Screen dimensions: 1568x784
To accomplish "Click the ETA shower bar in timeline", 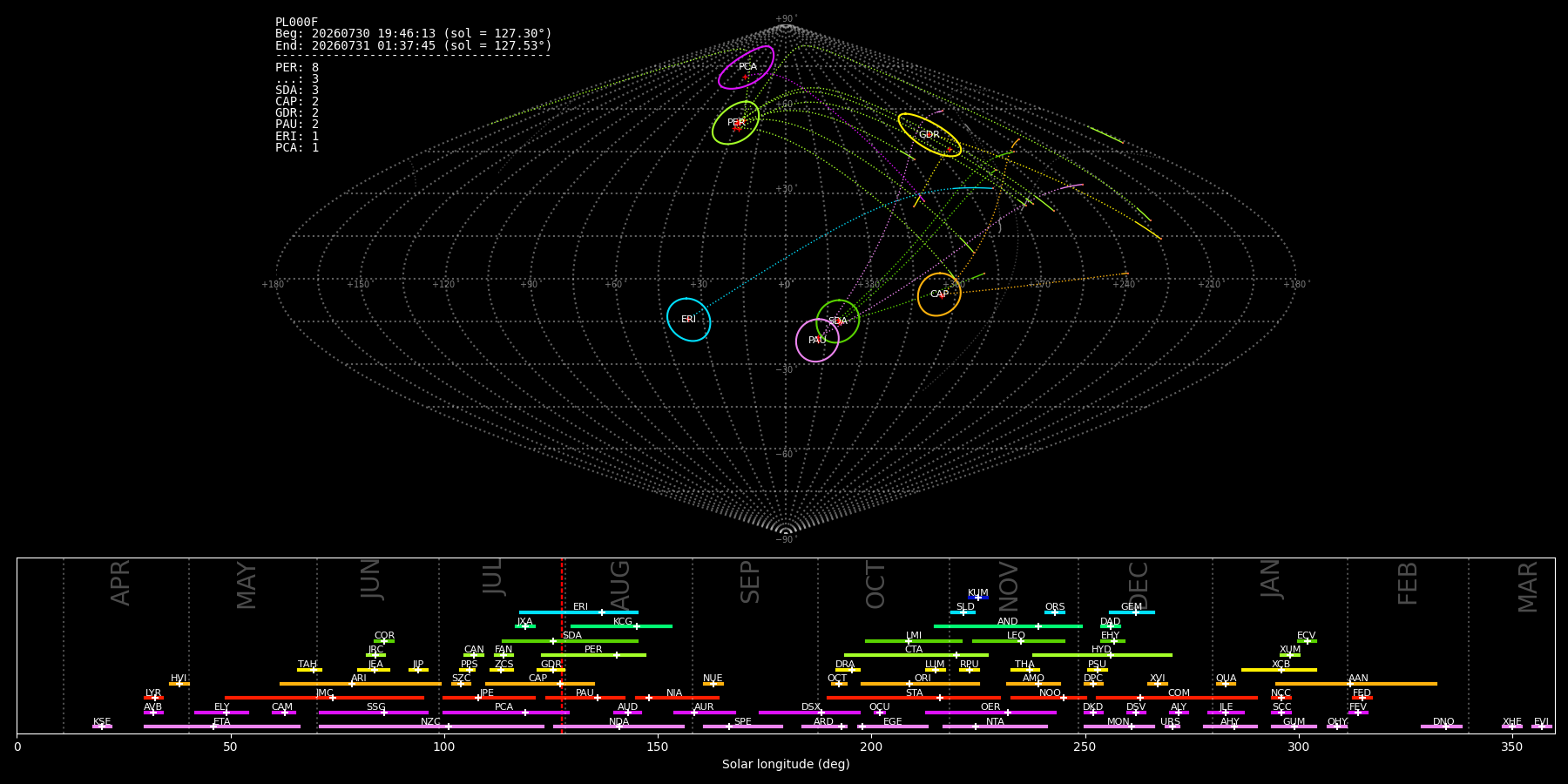I will click(222, 727).
